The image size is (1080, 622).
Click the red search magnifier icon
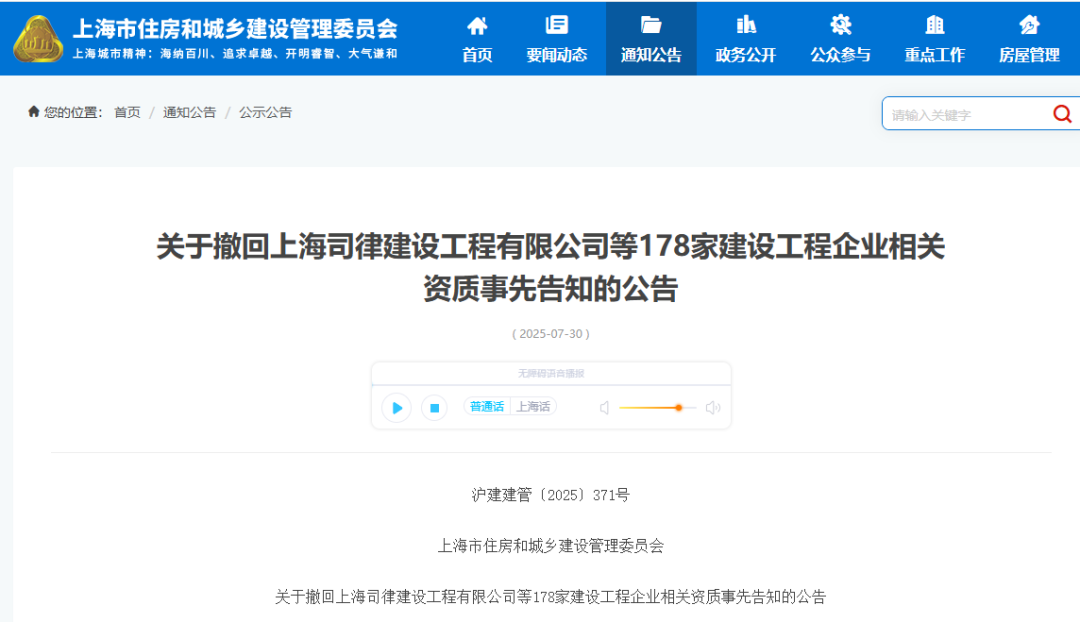tap(1062, 114)
